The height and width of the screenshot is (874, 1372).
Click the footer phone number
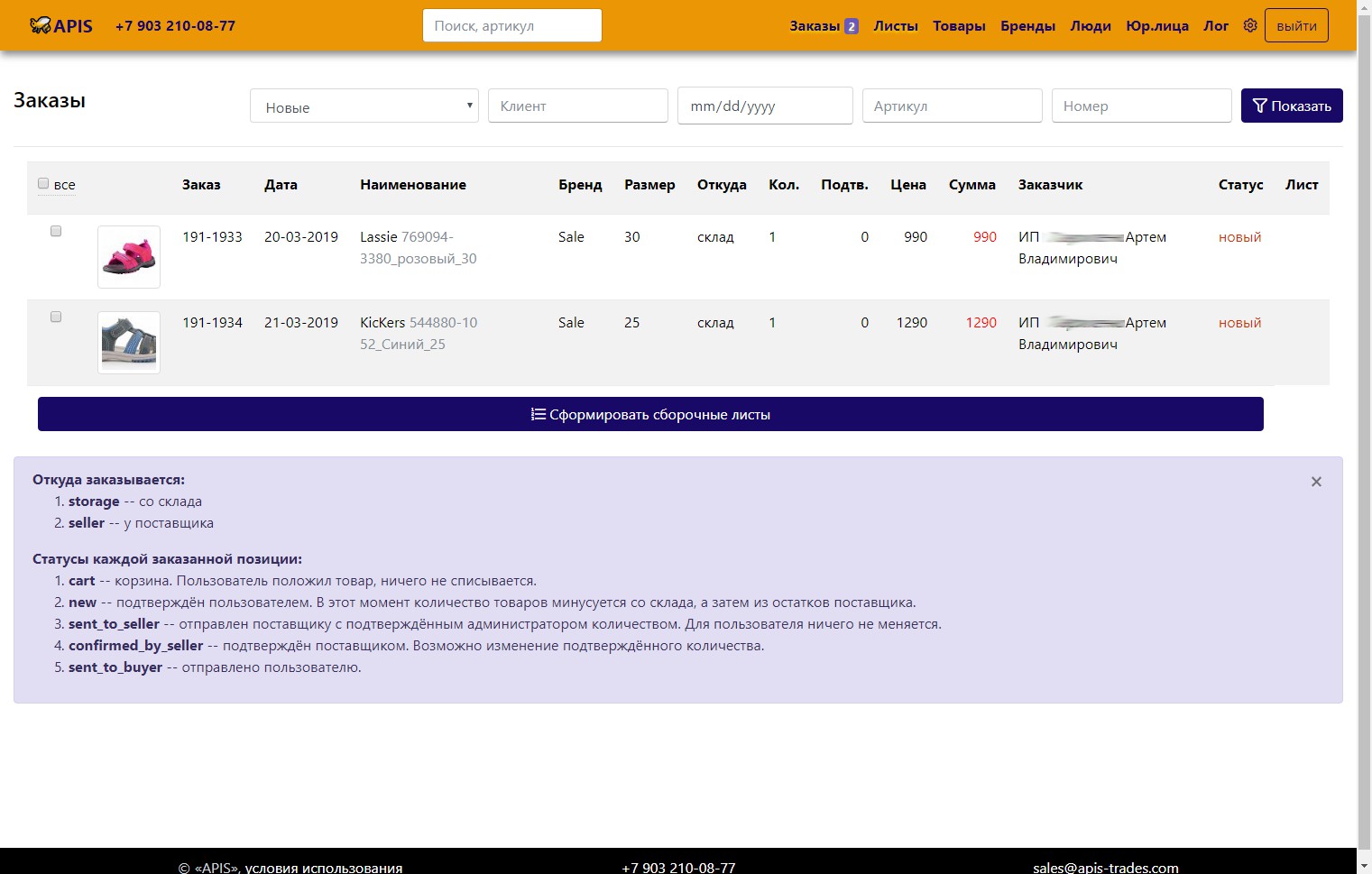tap(678, 867)
